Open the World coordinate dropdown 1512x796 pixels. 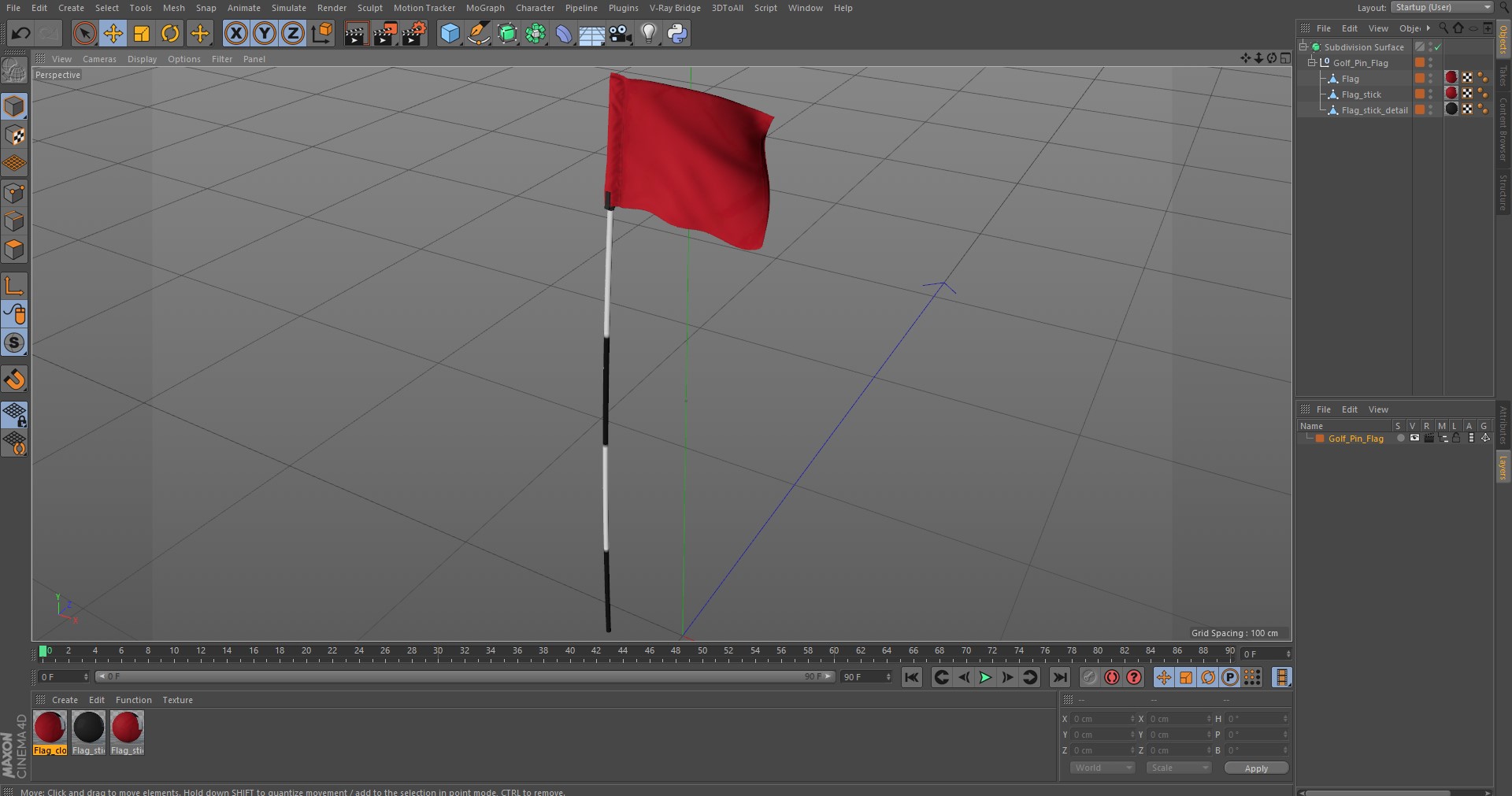tap(1102, 768)
